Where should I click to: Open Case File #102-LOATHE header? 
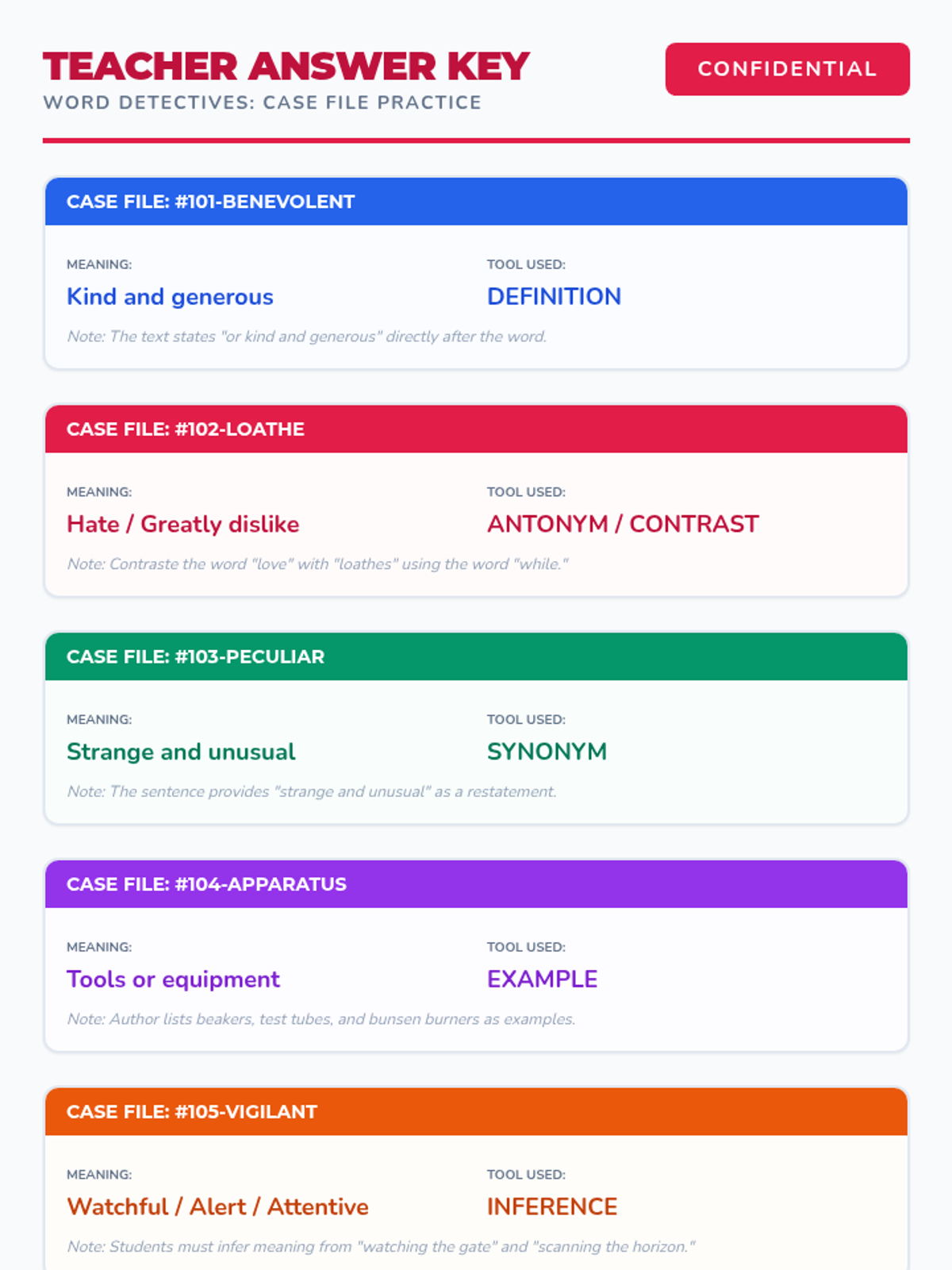tap(476, 429)
